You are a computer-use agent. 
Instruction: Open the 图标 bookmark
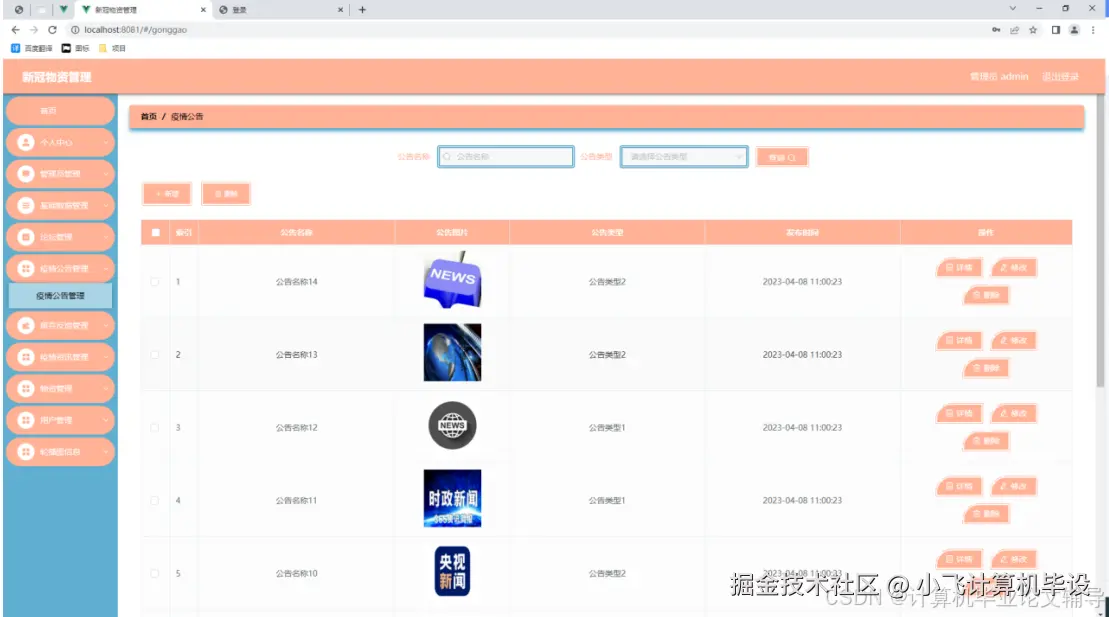pos(76,48)
